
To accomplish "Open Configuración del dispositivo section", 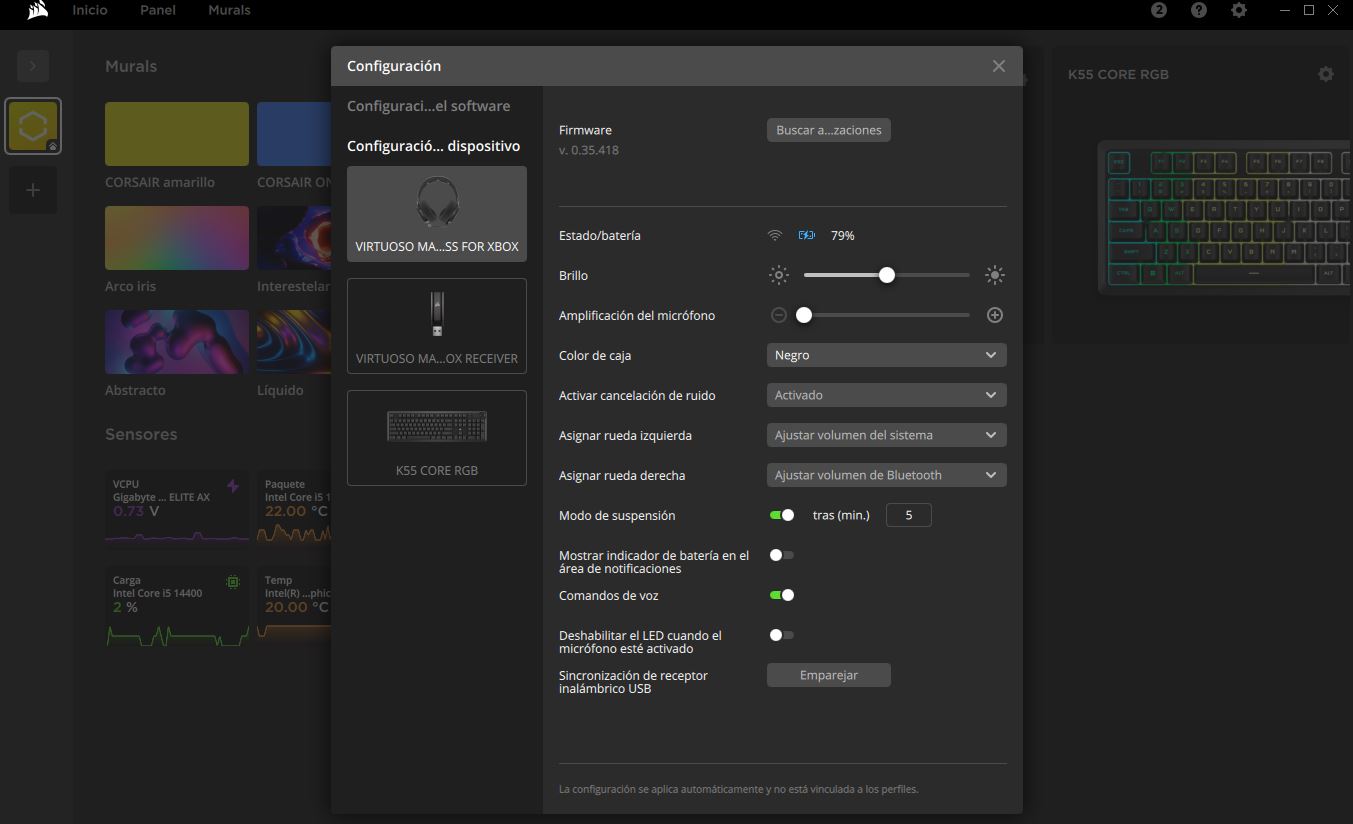I will 434,146.
